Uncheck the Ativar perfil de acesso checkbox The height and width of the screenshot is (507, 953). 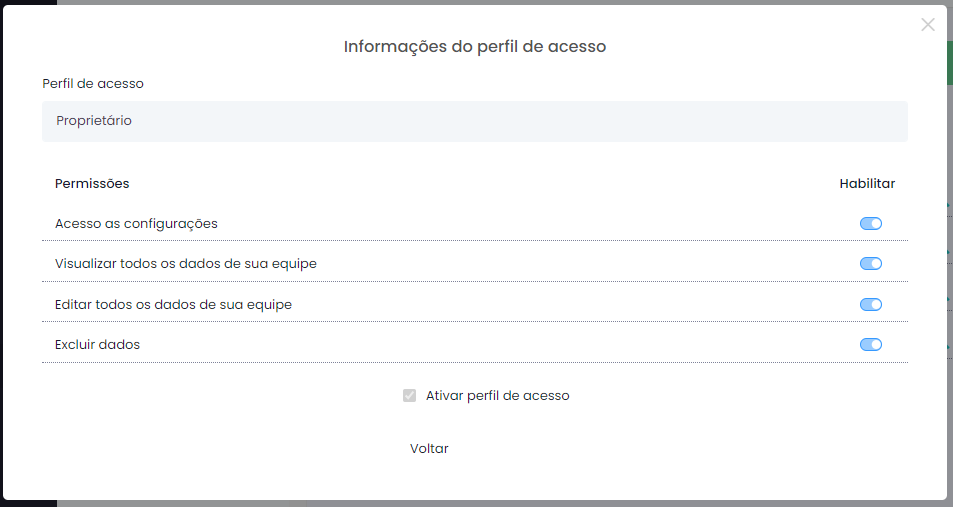point(410,396)
